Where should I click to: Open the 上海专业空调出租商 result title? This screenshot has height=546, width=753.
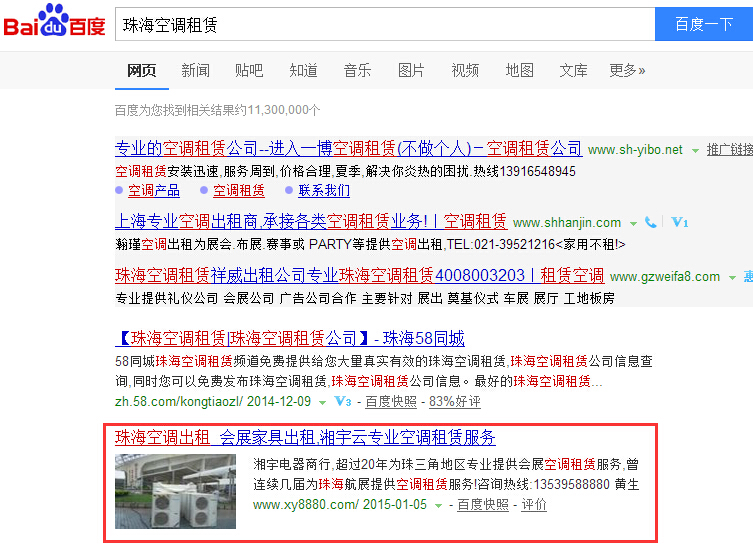click(311, 221)
